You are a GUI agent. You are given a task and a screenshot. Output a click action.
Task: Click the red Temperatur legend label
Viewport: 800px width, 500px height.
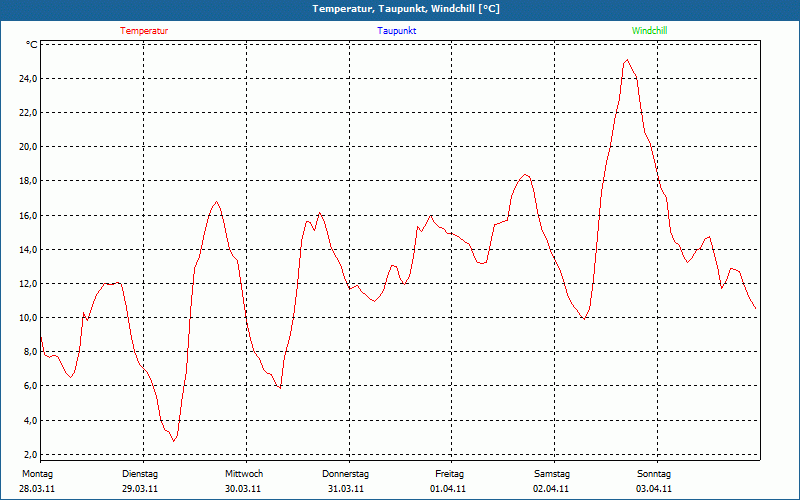coord(144,31)
